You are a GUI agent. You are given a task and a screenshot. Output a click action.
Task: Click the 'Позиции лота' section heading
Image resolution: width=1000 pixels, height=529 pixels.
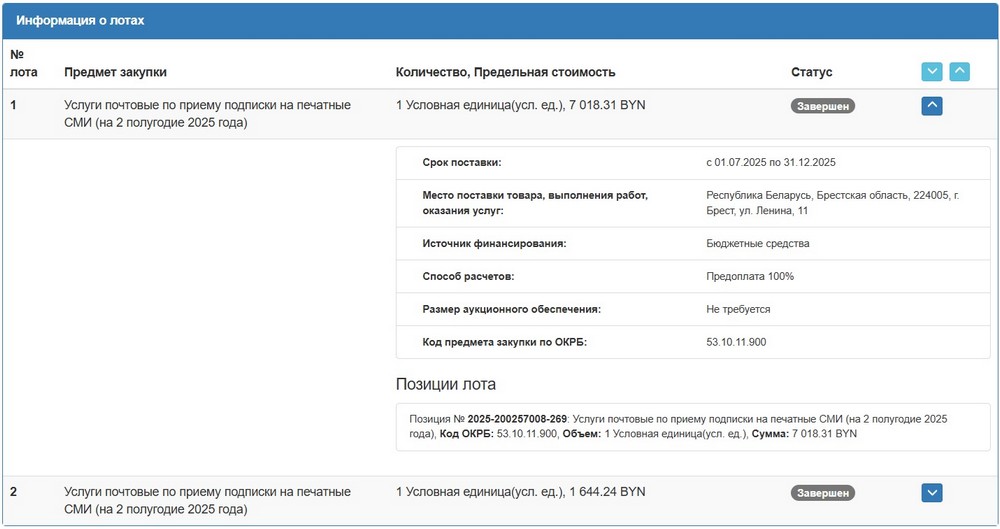(x=446, y=384)
